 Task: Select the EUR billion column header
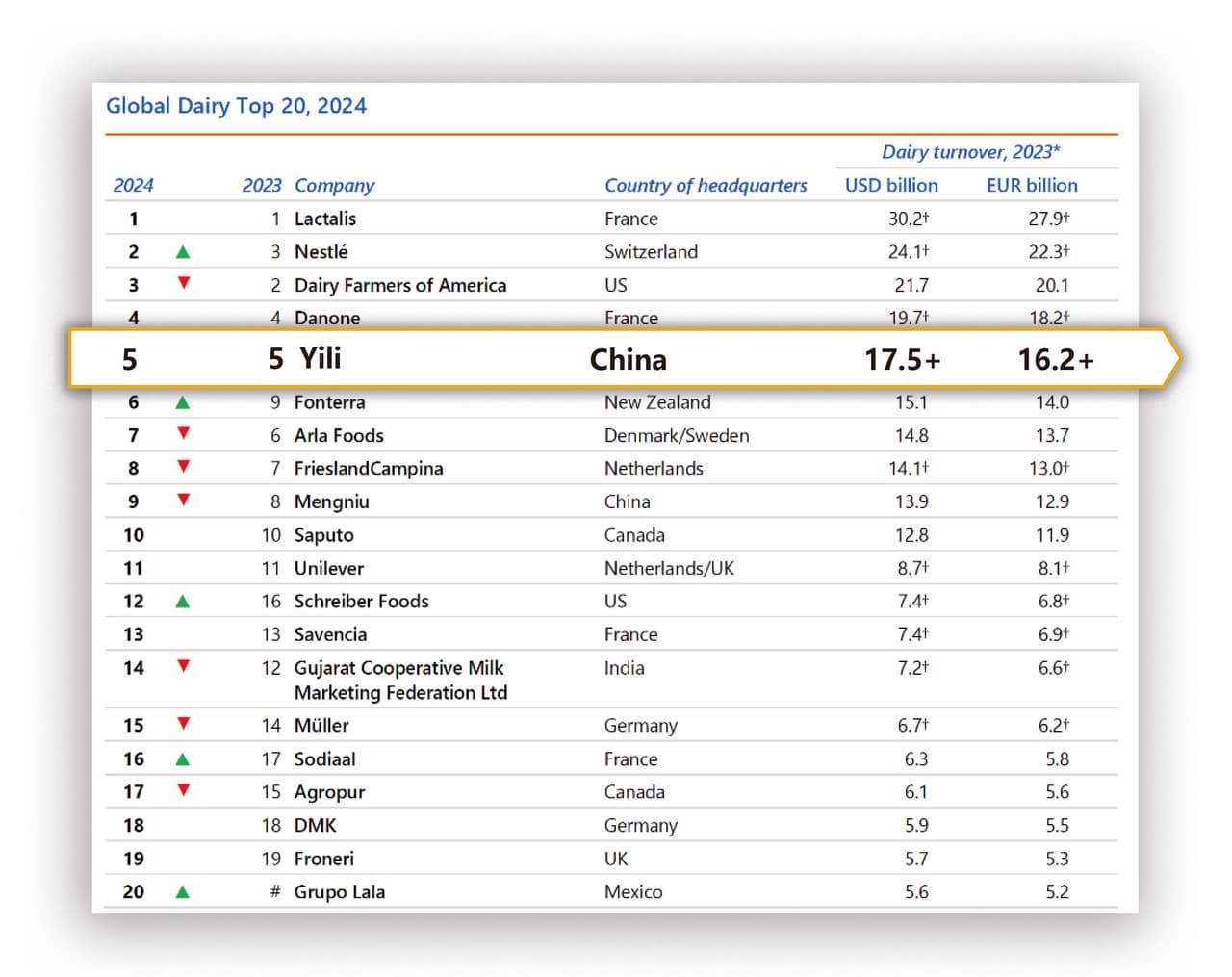[1031, 185]
